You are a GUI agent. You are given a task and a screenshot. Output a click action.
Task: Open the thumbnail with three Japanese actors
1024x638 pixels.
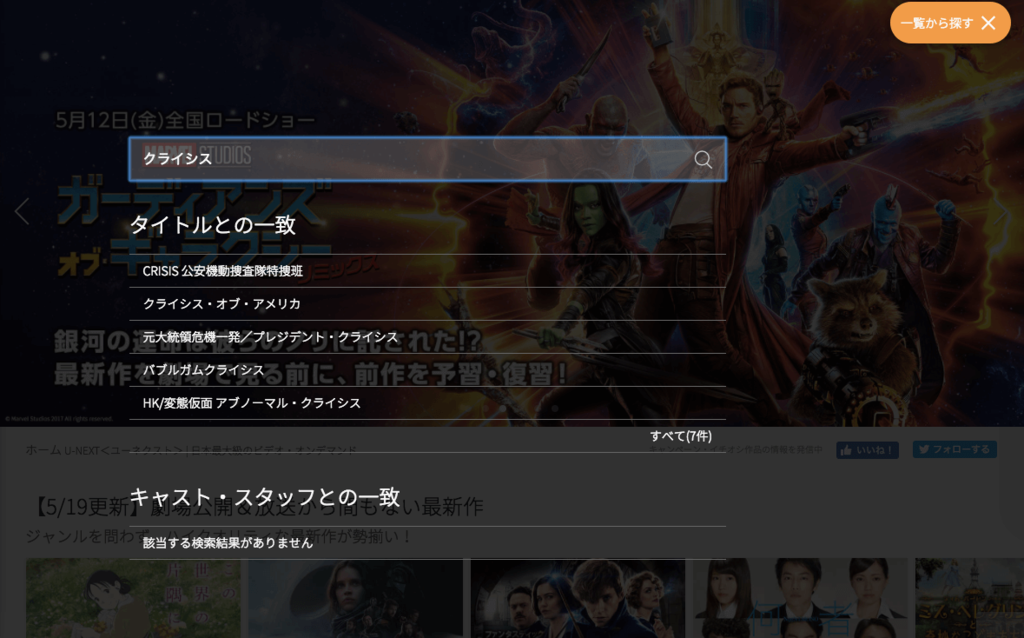point(800,598)
